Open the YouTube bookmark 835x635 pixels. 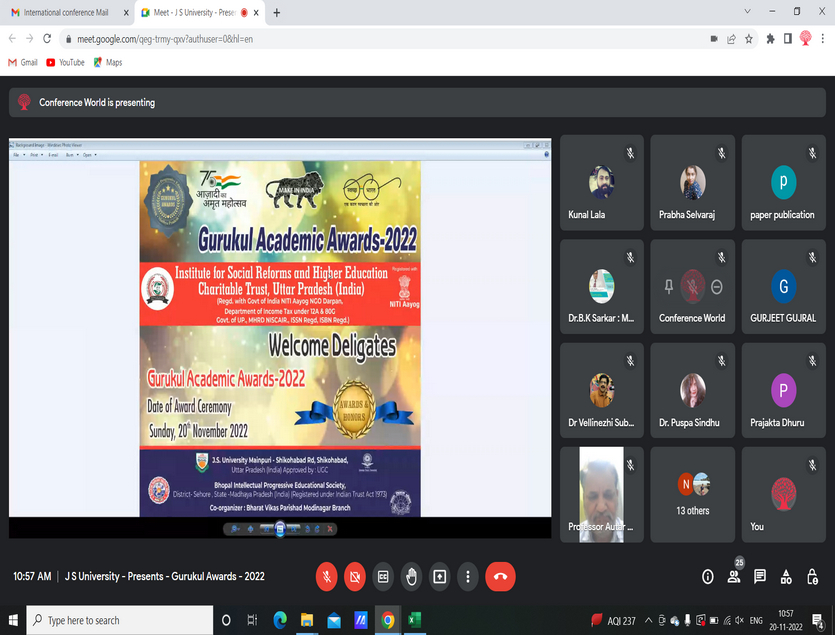pyautogui.click(x=66, y=62)
